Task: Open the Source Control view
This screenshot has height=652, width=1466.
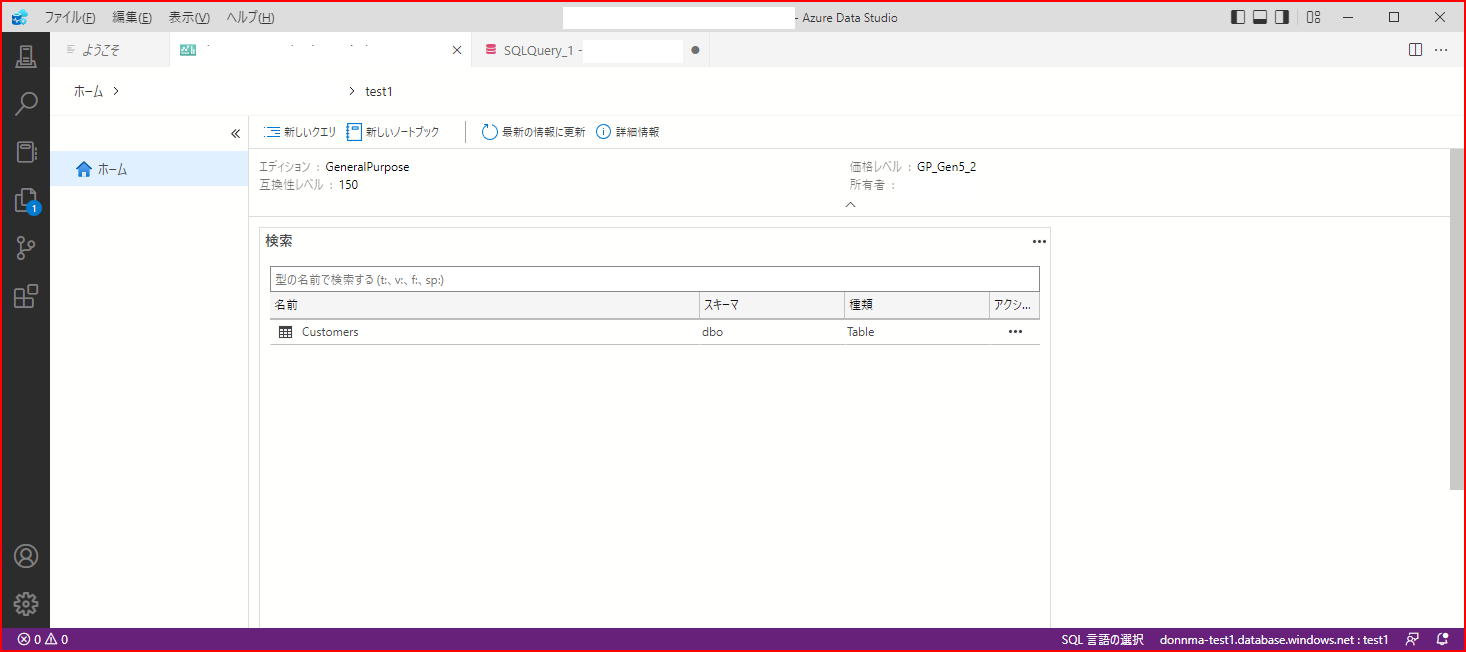Action: [26, 249]
